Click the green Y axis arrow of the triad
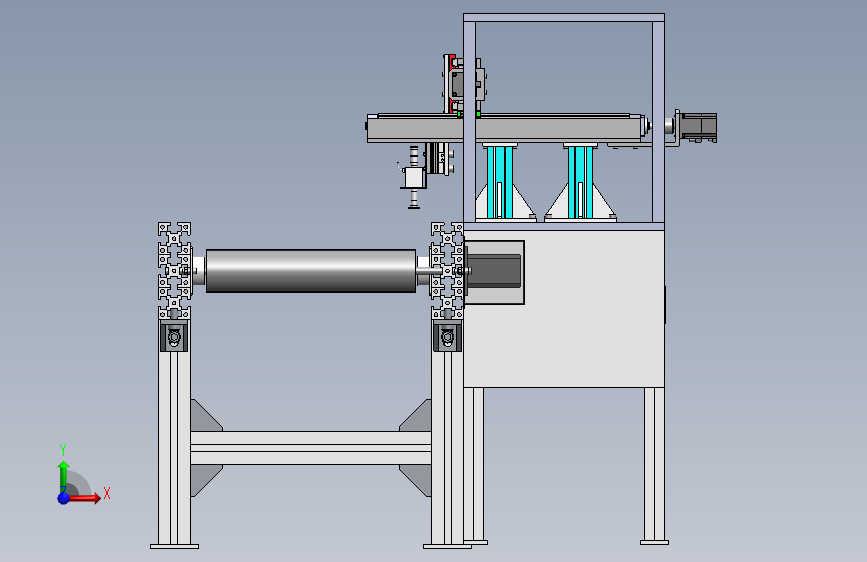The height and width of the screenshot is (562, 867). pyautogui.click(x=64, y=476)
